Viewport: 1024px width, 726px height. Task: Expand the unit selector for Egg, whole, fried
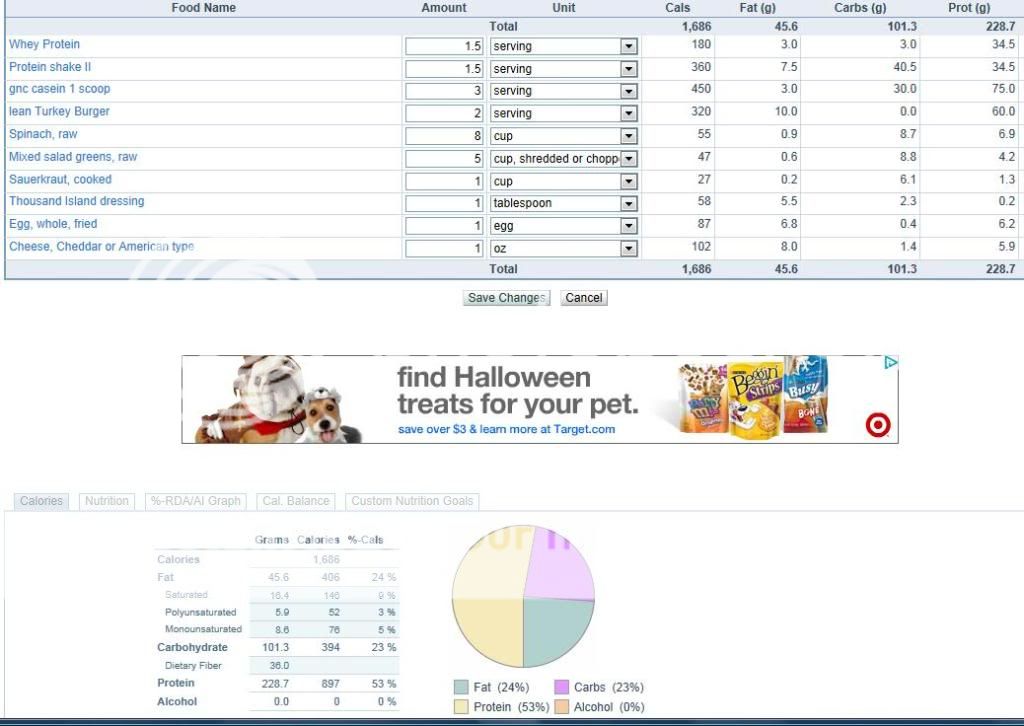(628, 226)
